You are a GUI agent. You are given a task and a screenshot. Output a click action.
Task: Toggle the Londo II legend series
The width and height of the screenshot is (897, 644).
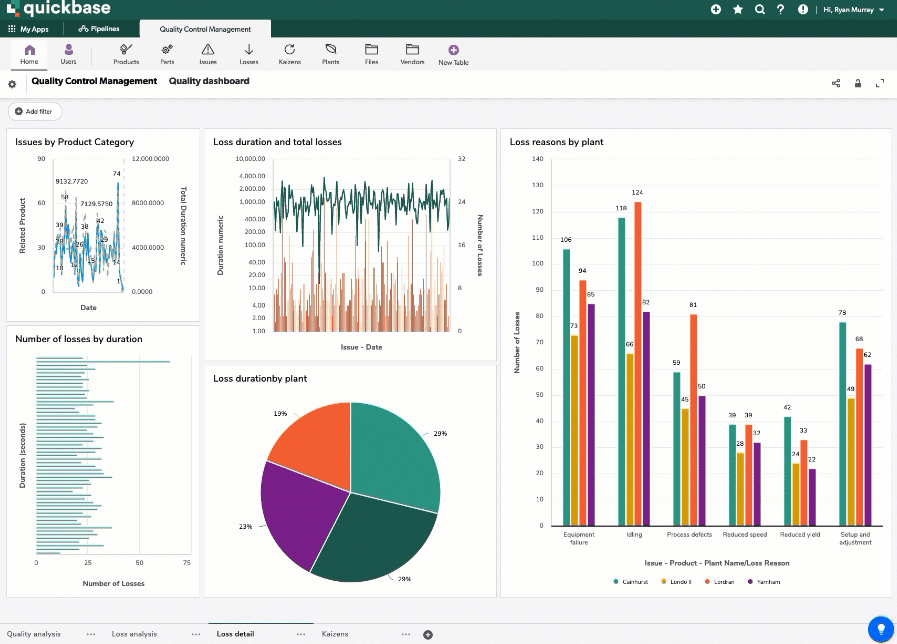(676, 582)
